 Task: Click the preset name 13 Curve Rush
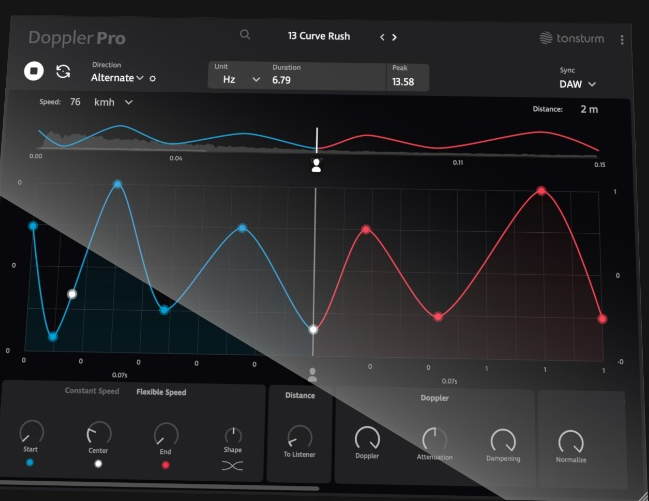click(x=319, y=36)
